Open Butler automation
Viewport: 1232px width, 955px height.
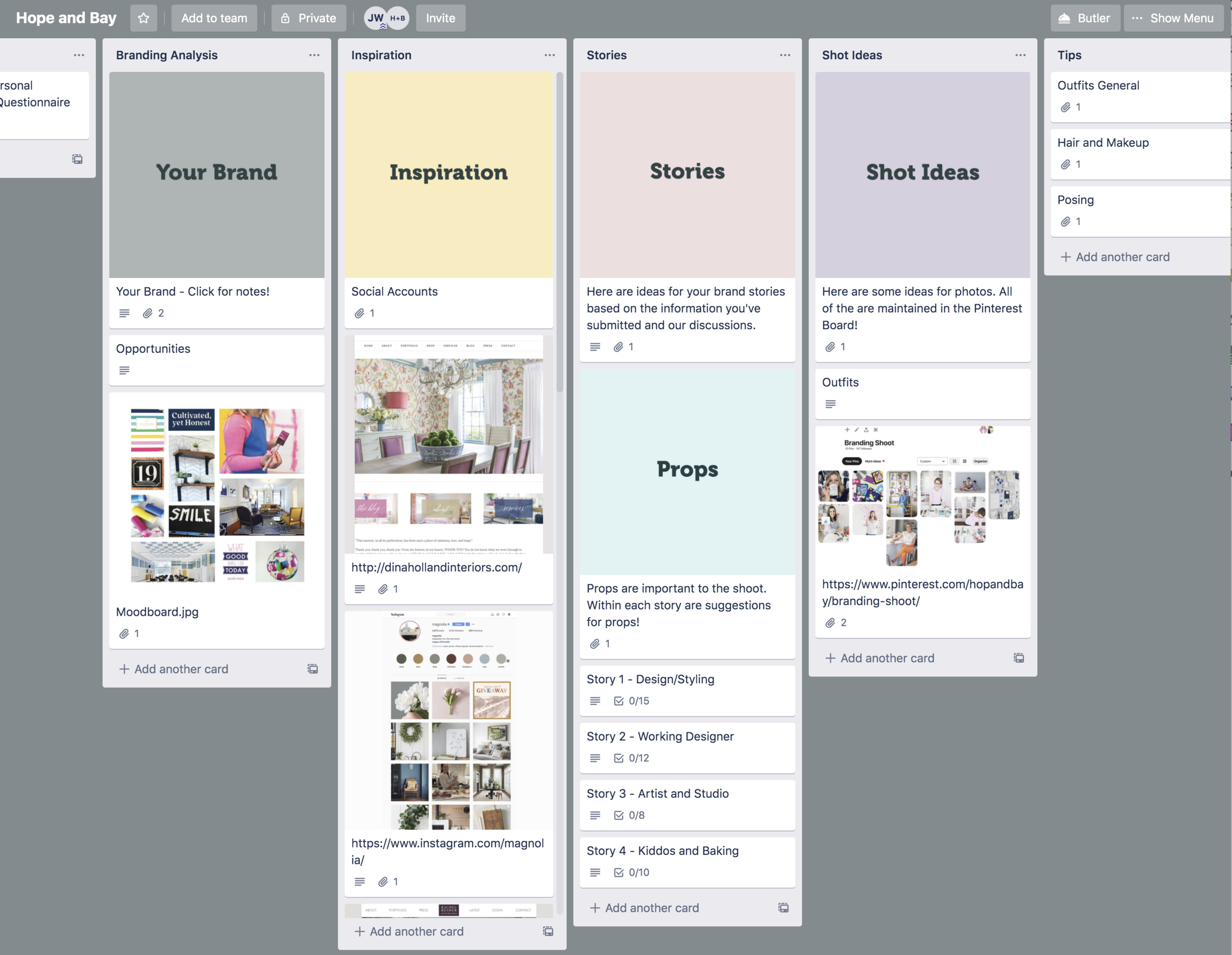(x=1084, y=18)
